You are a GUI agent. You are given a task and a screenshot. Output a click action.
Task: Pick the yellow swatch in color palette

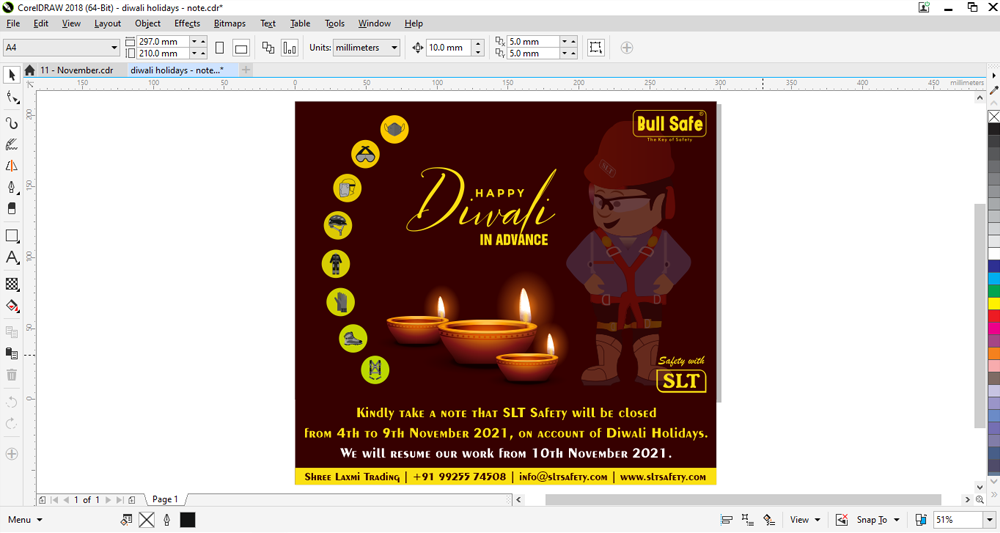994,303
